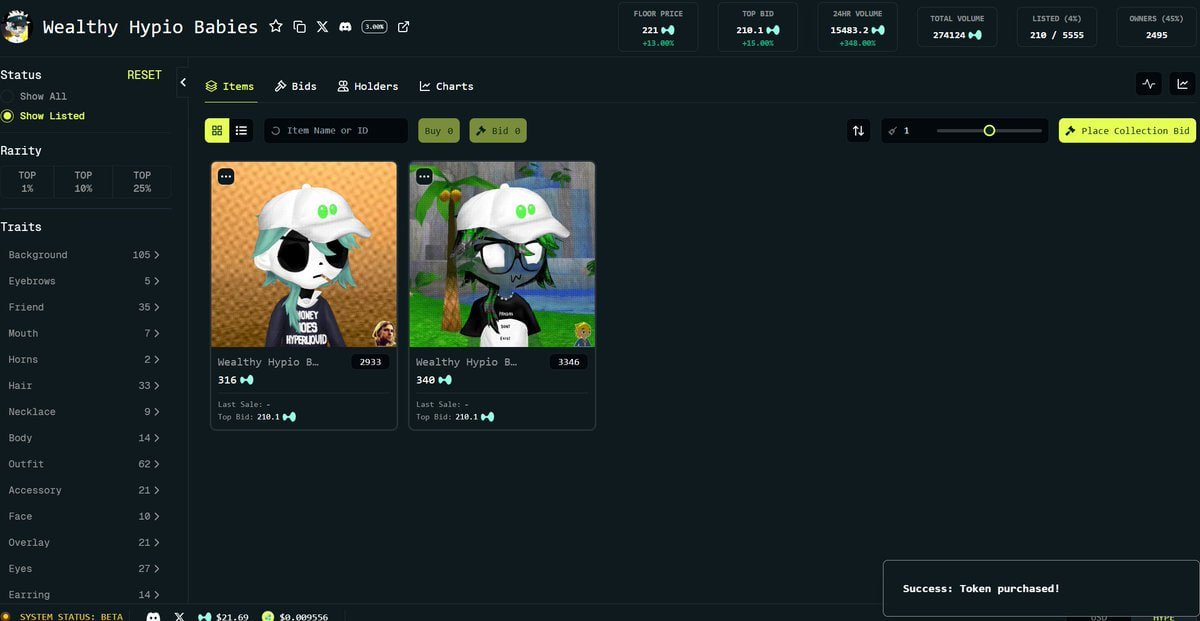
Task: Switch to list view
Action: click(241, 131)
